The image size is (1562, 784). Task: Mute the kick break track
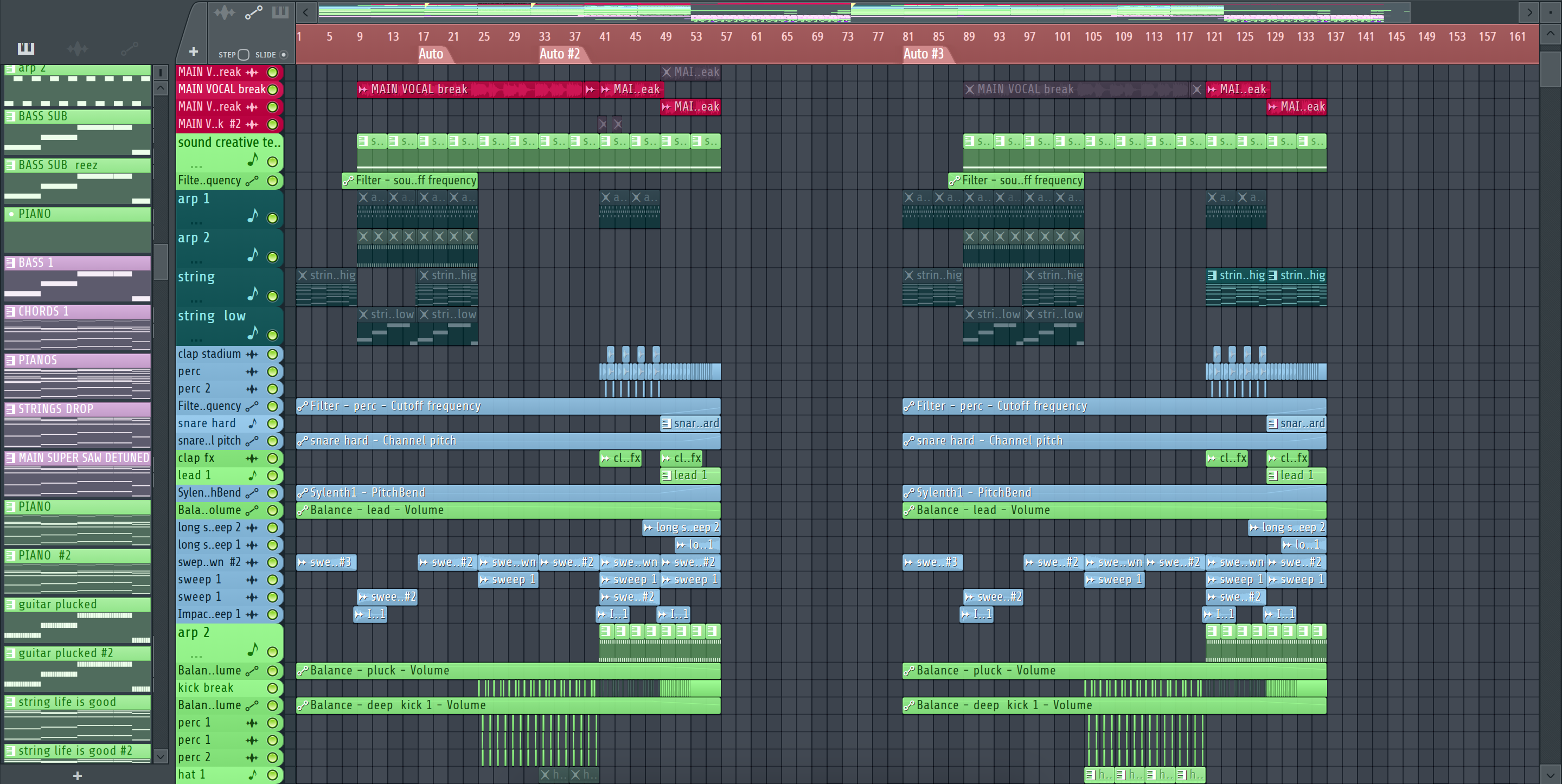coord(273,688)
